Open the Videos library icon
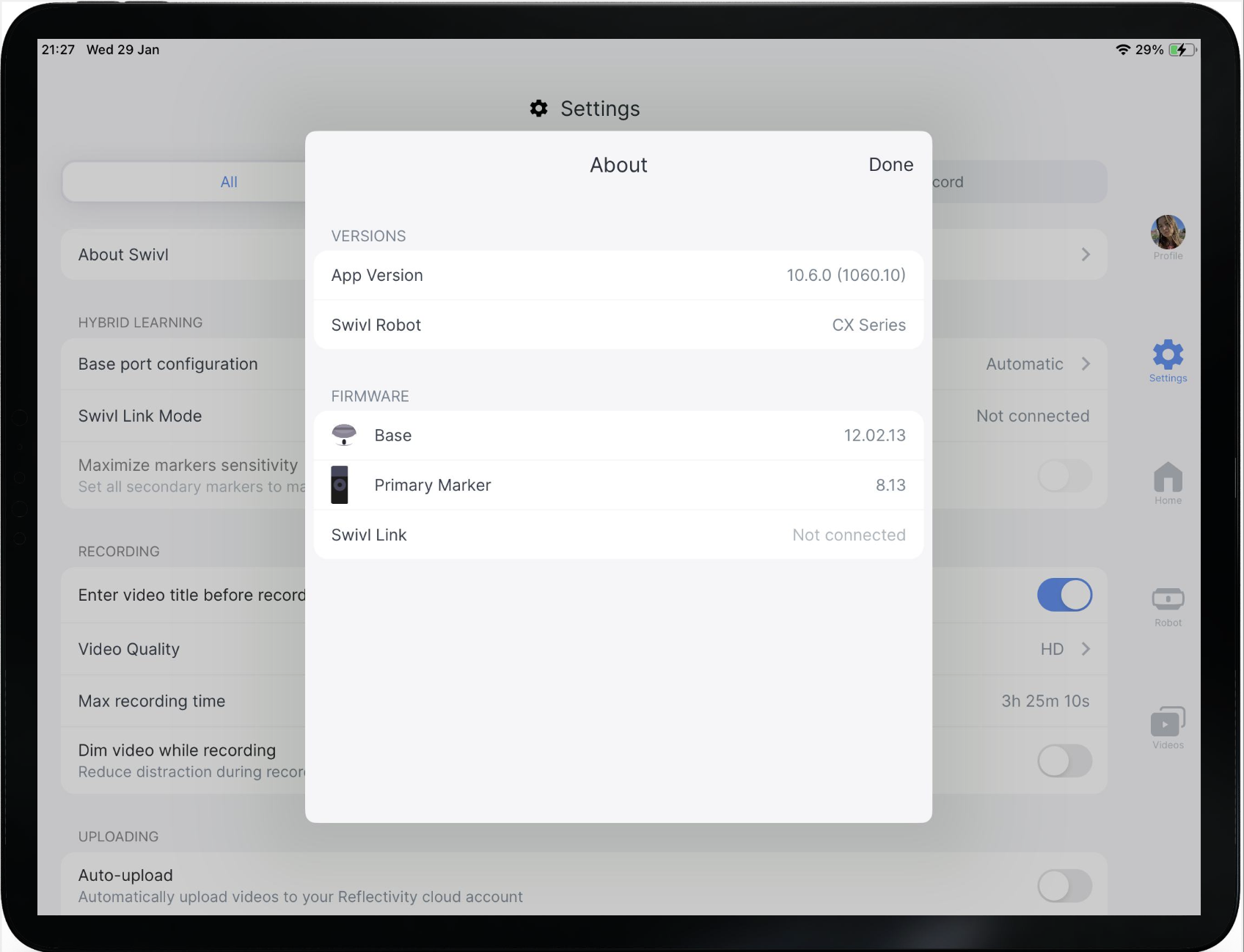This screenshot has height=952, width=1244. pos(1168,722)
